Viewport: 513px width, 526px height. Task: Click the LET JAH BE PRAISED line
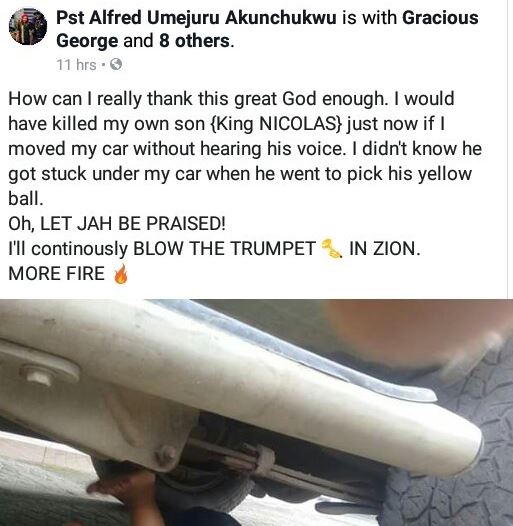(x=117, y=223)
